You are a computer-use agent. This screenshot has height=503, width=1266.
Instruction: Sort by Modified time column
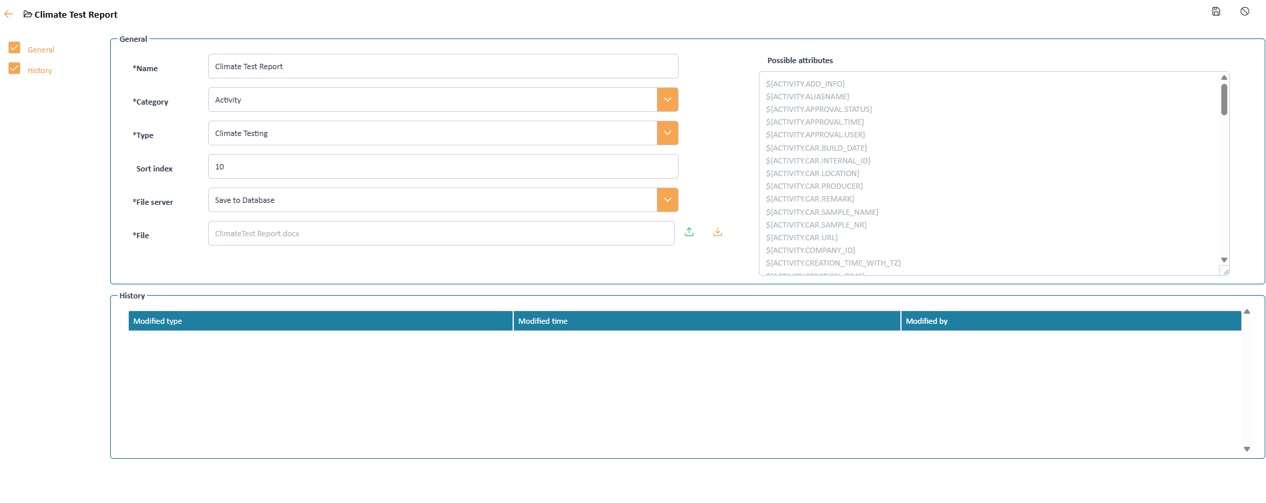(x=707, y=321)
